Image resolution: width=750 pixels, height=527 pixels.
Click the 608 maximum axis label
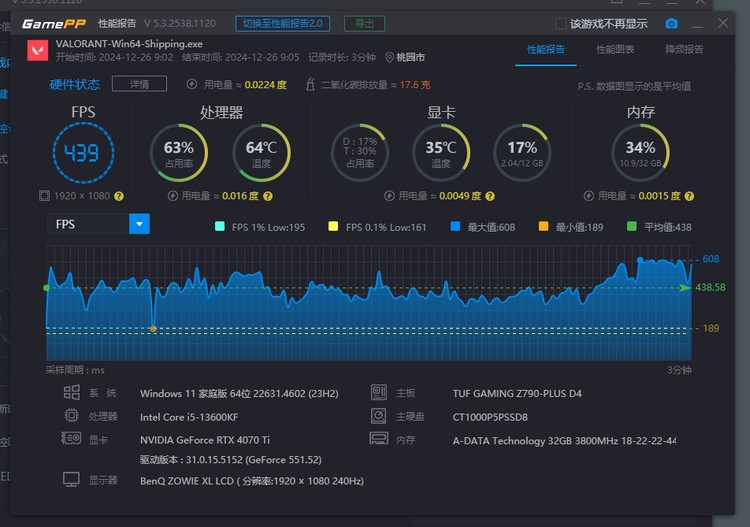710,259
